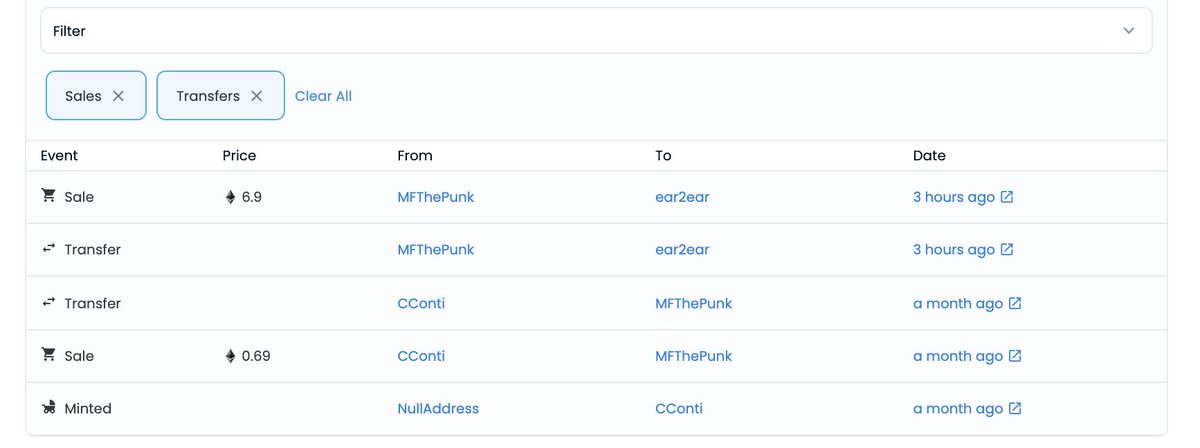Open CConti in the From column of the second Transfer row
The width and height of the screenshot is (1200, 448).
point(421,303)
